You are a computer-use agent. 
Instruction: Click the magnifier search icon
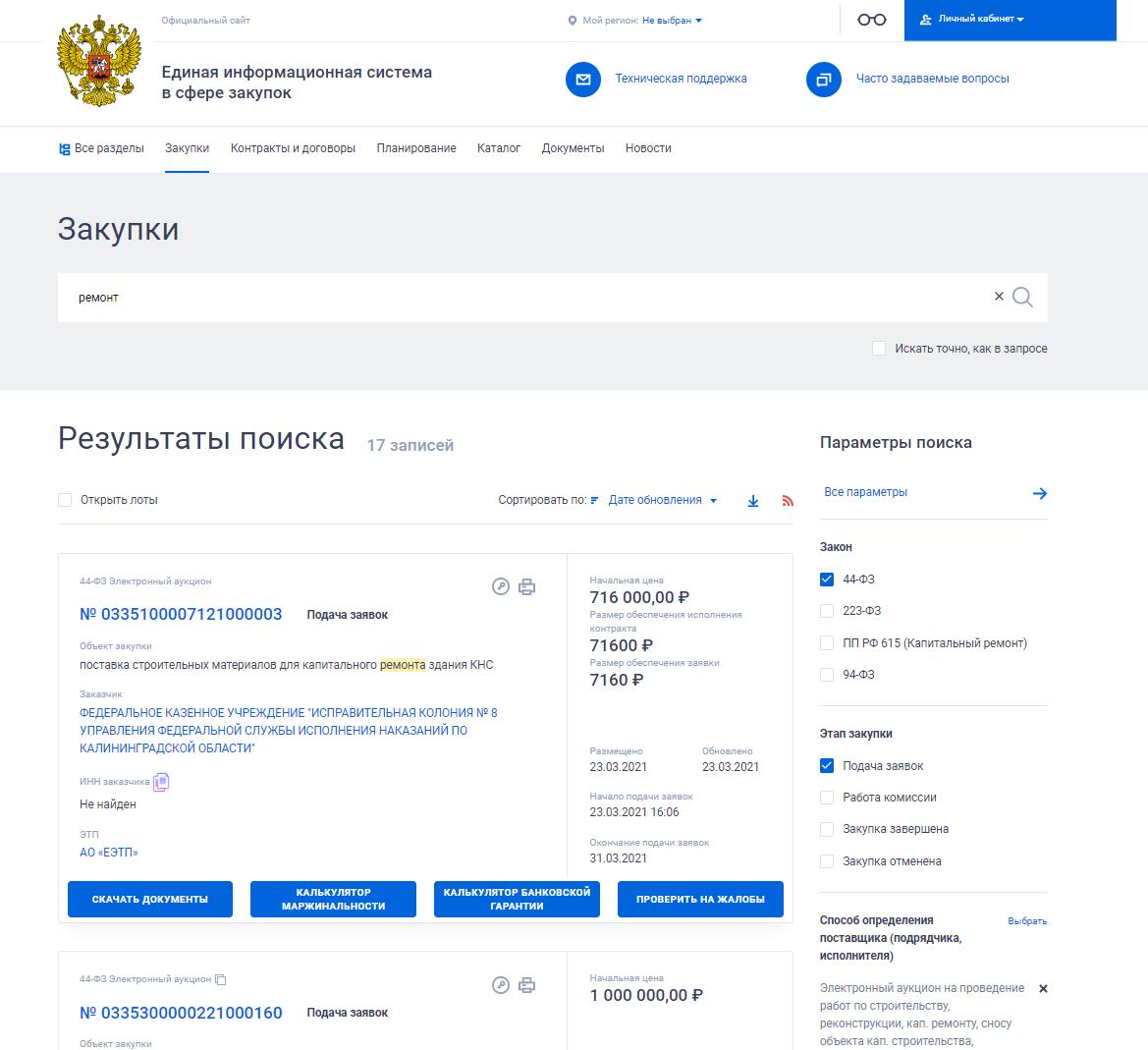(1022, 298)
